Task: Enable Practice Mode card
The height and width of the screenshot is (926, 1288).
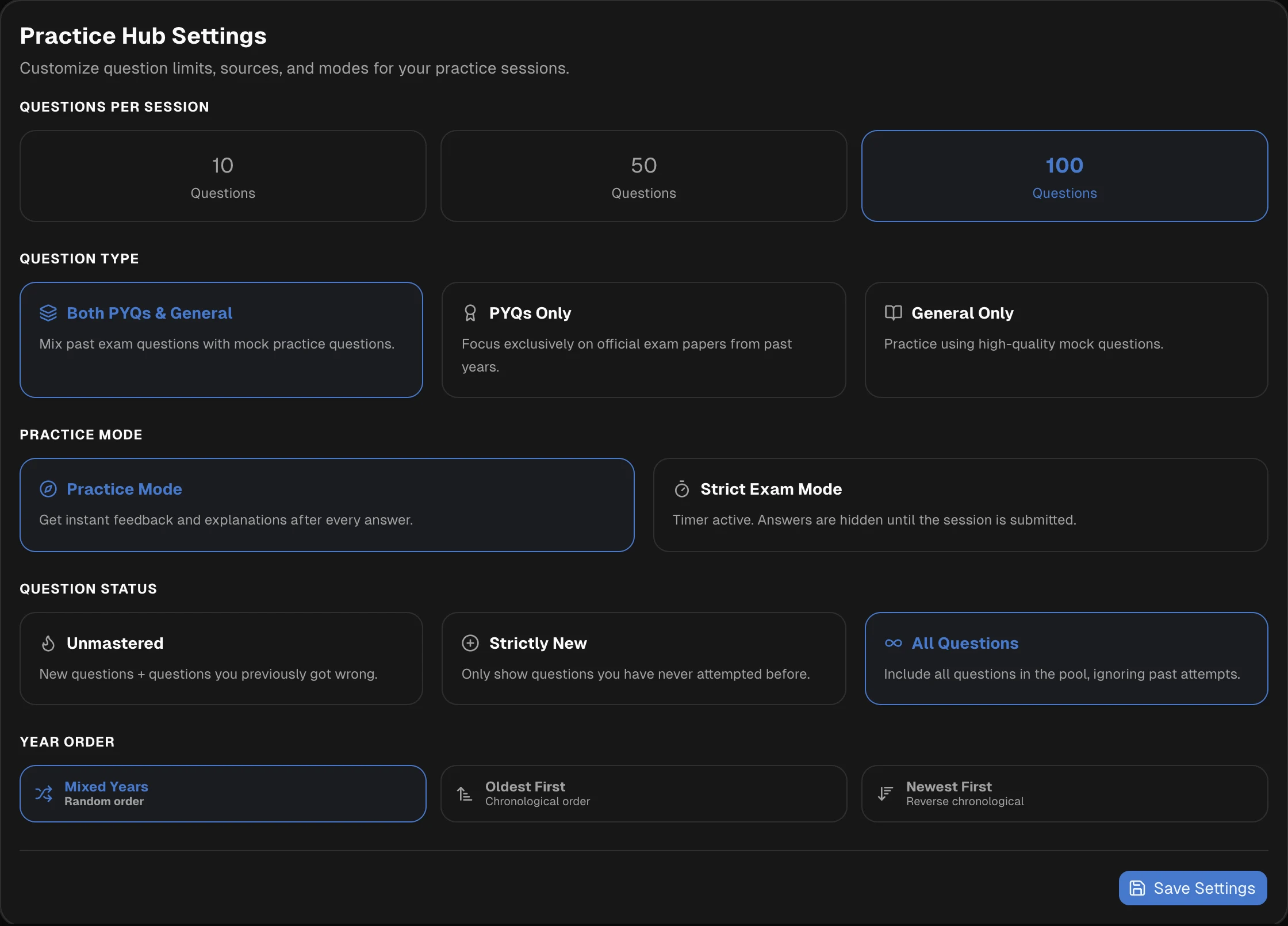Action: [x=327, y=505]
